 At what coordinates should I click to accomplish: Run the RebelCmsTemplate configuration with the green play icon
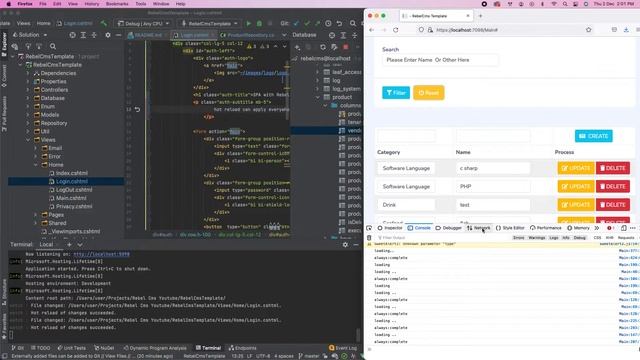click(x=248, y=24)
